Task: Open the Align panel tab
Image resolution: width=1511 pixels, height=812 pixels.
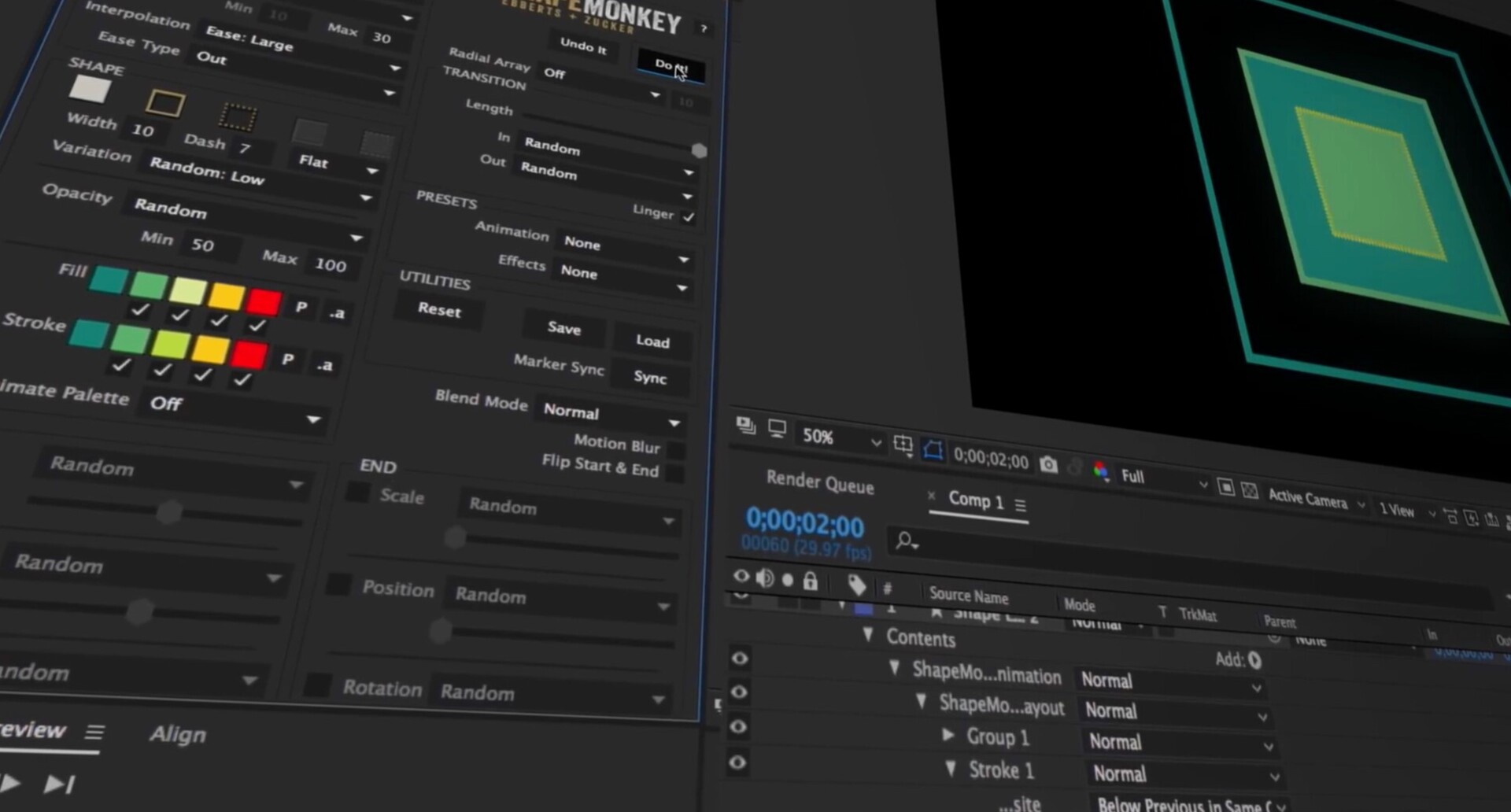Action: click(178, 734)
